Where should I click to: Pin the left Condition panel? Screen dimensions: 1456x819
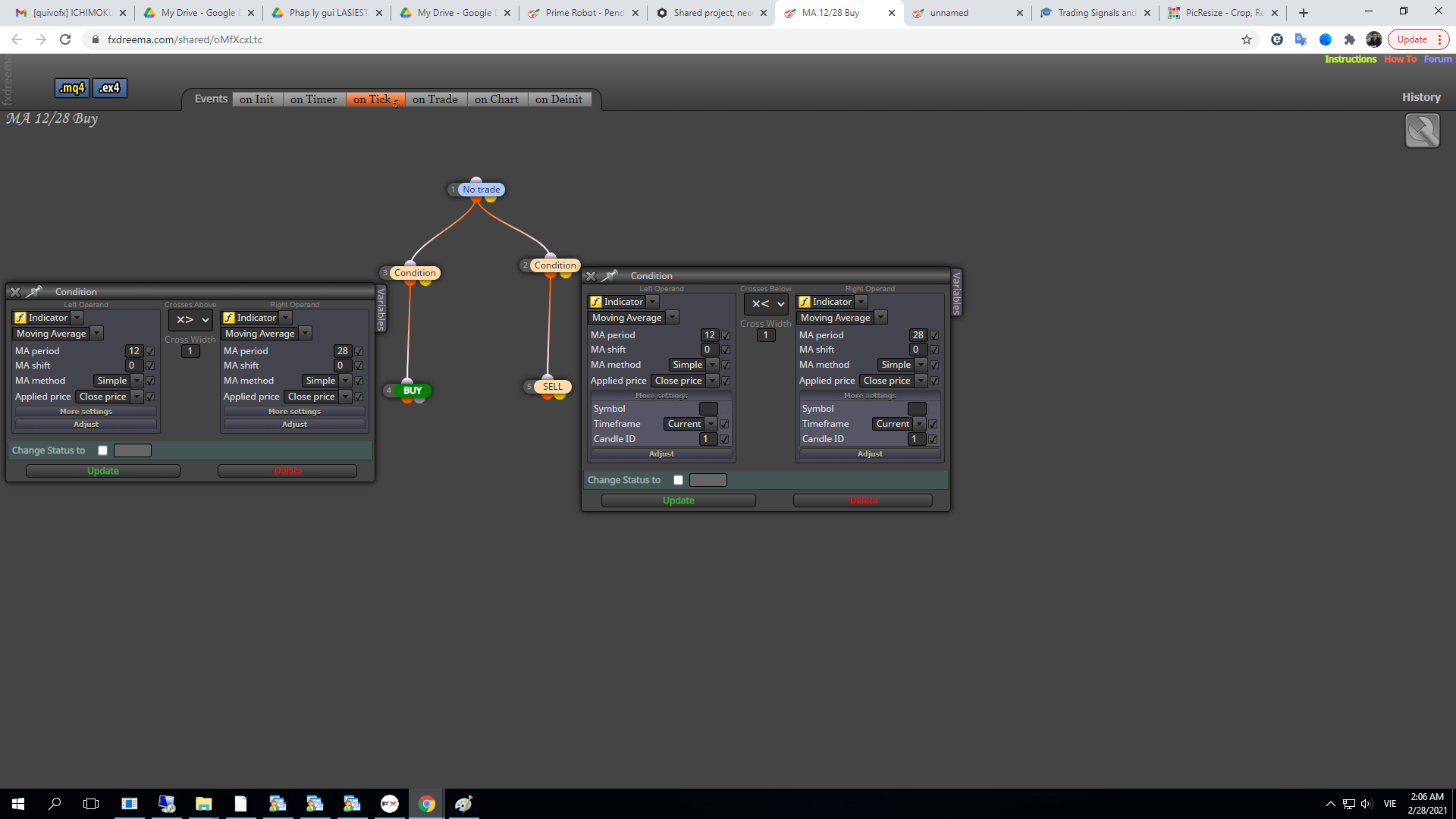34,292
